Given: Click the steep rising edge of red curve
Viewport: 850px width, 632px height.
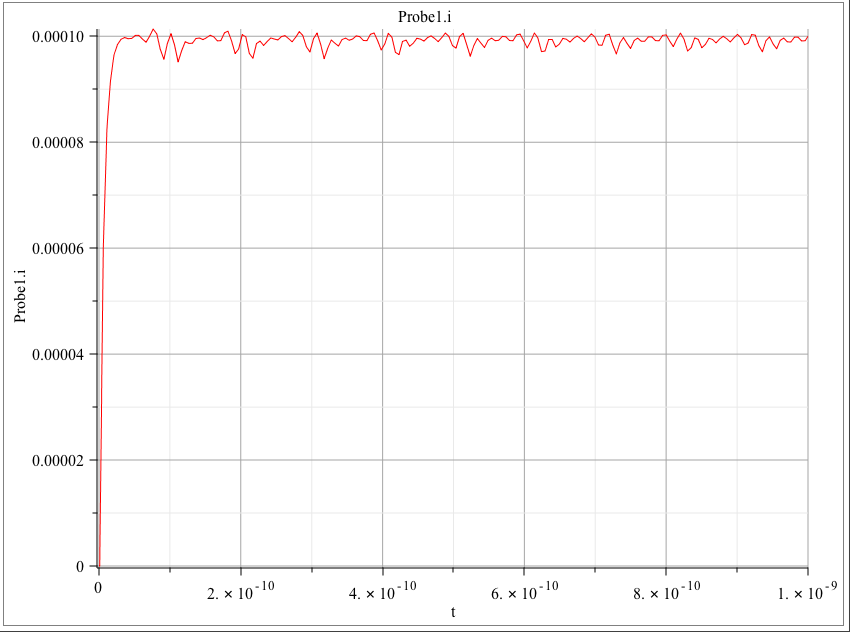Looking at the screenshot, I should pyautogui.click(x=103, y=250).
